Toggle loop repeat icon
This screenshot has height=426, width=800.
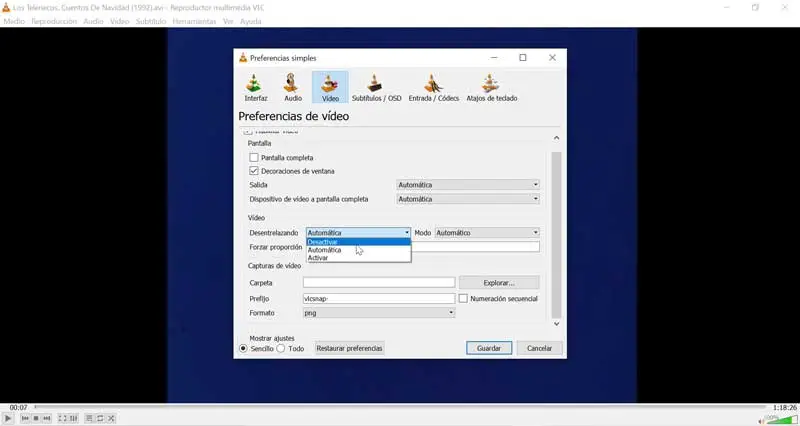coord(100,418)
